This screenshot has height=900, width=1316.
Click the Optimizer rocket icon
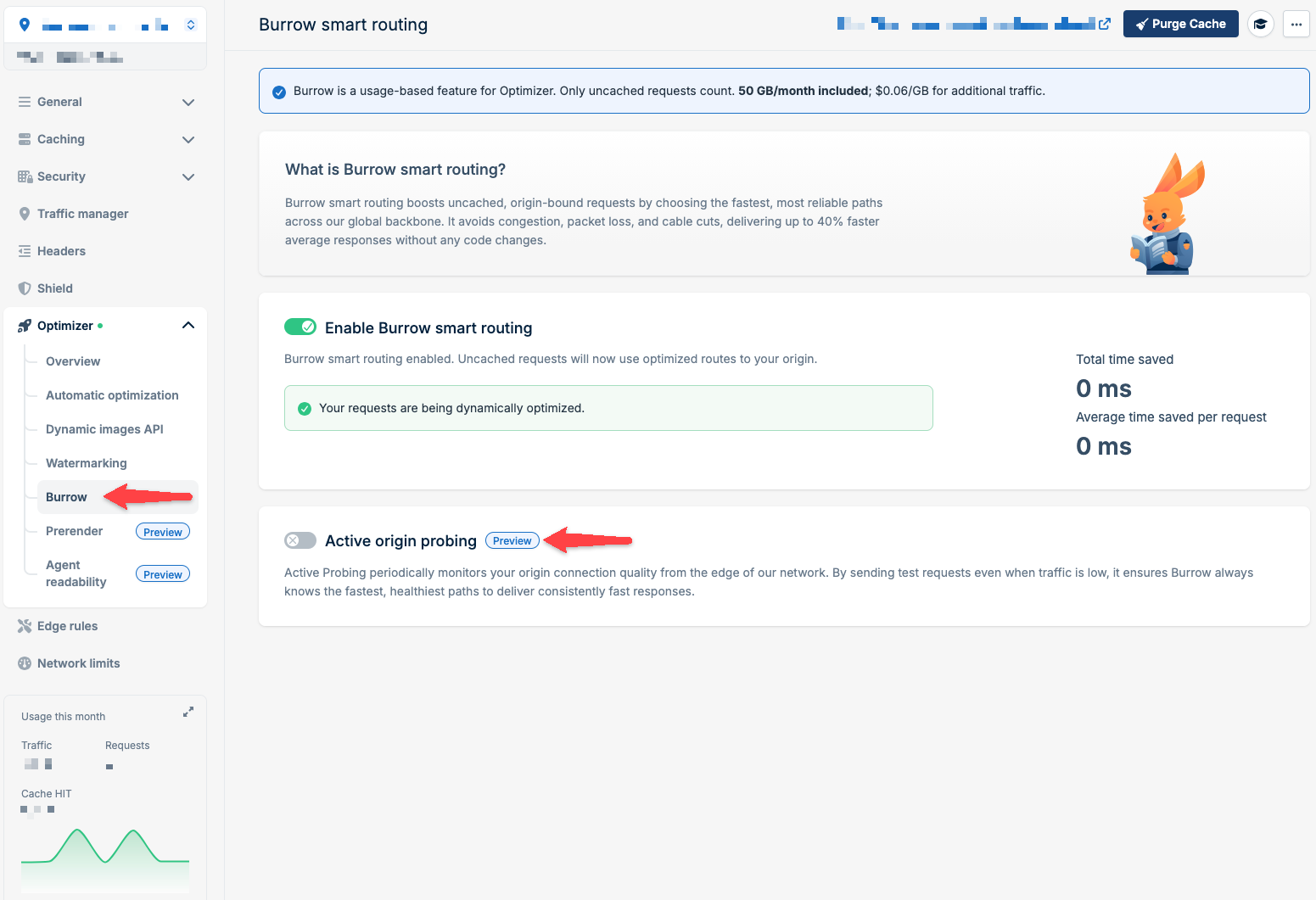click(25, 326)
